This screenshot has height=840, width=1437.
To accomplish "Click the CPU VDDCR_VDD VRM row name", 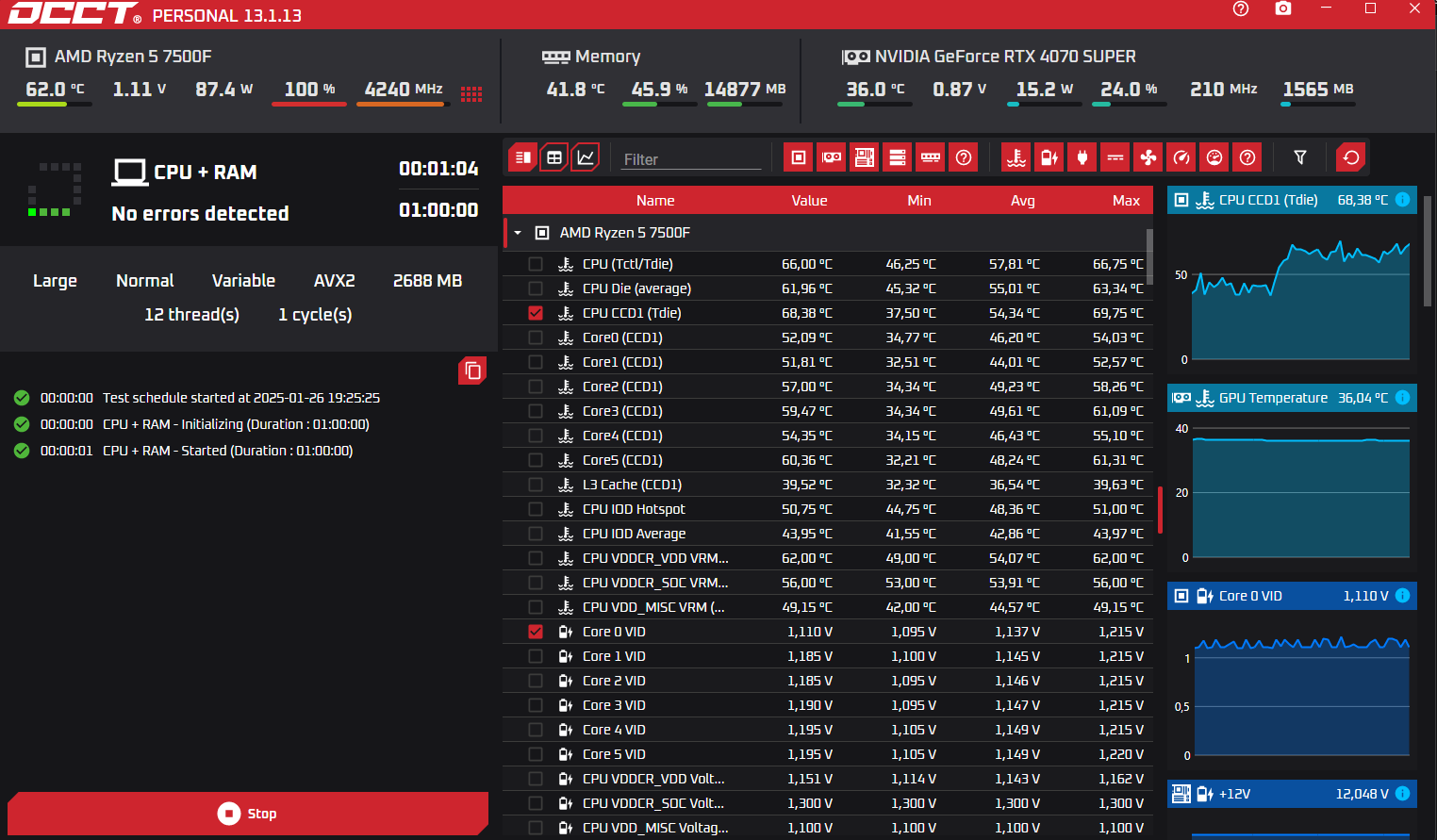I will click(x=655, y=558).
